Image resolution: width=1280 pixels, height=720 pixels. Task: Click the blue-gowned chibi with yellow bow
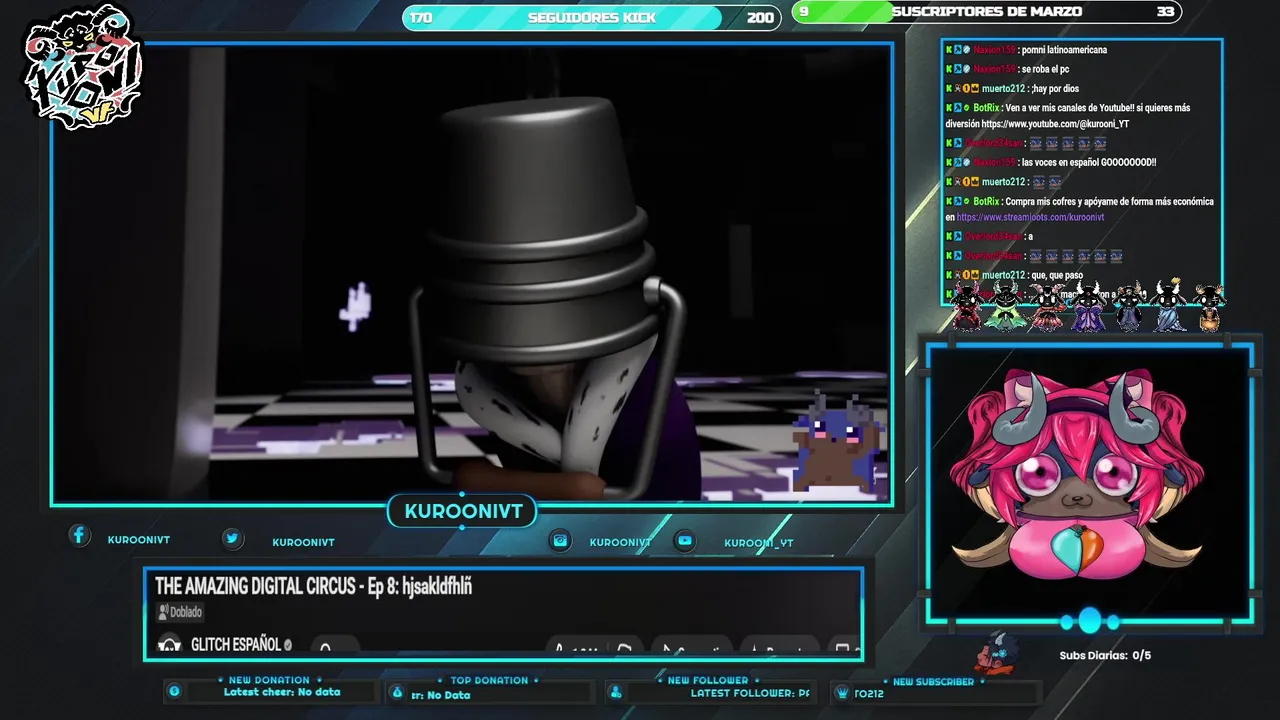coord(1168,305)
